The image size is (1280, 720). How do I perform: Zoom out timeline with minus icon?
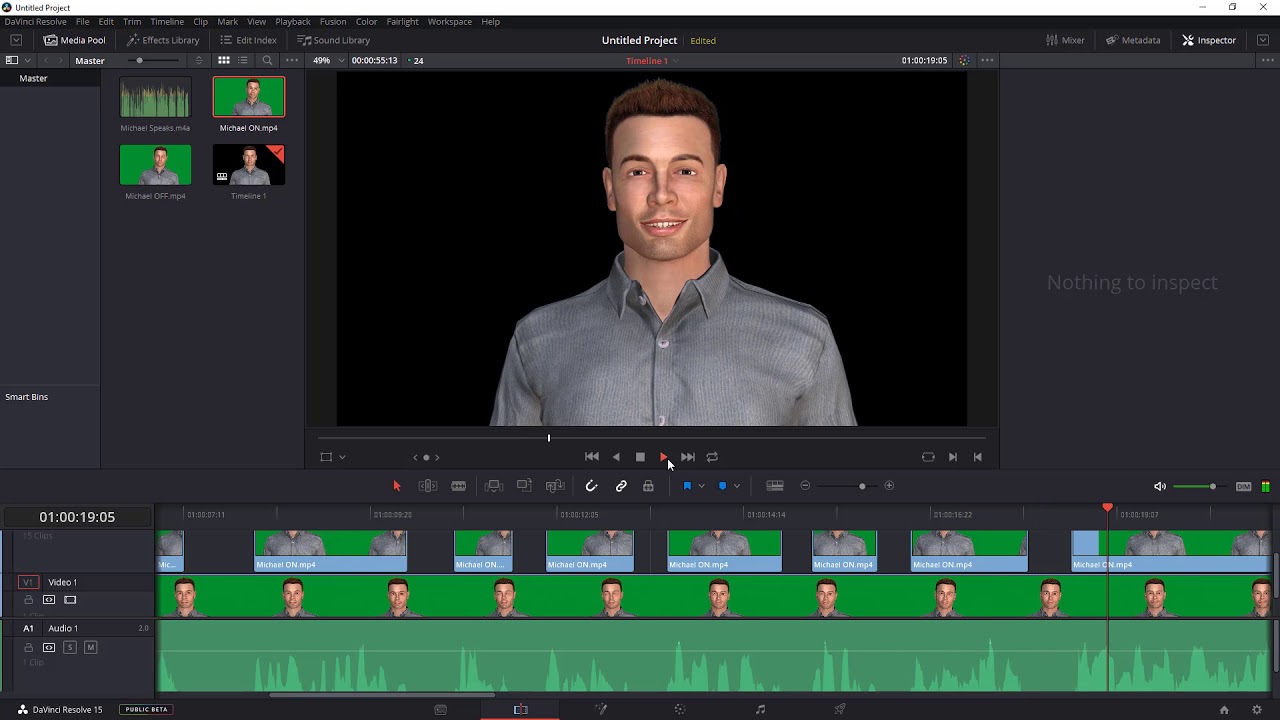click(805, 486)
